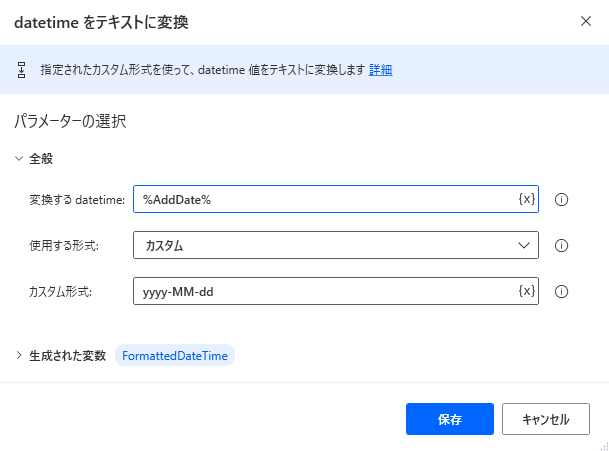
Task: Click the 変換する datetime label
Action: click(x=77, y=200)
